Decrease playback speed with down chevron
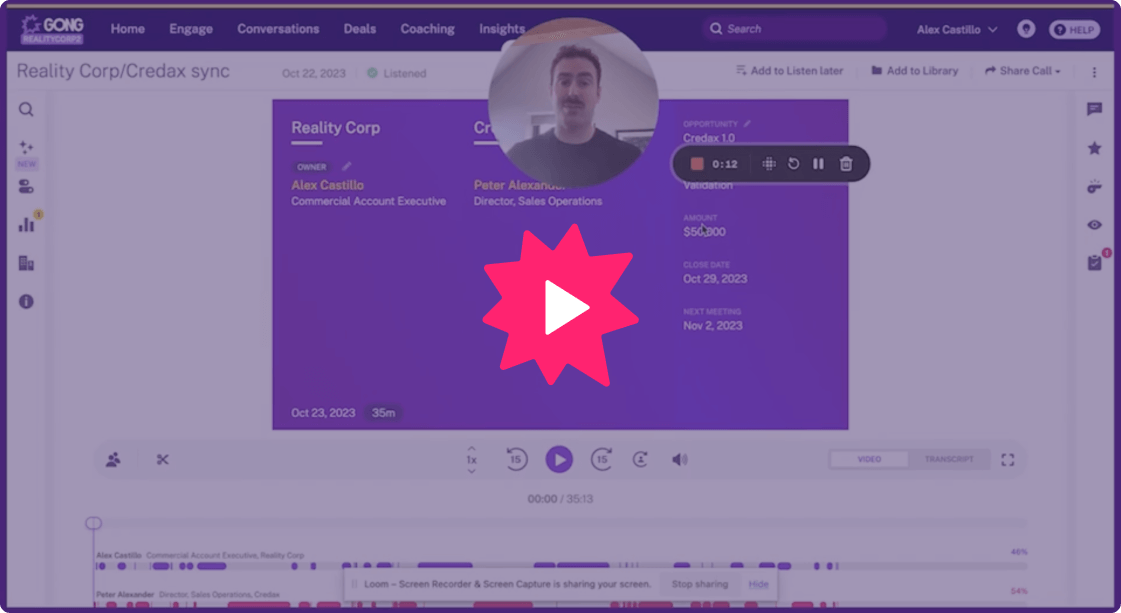 [471, 471]
